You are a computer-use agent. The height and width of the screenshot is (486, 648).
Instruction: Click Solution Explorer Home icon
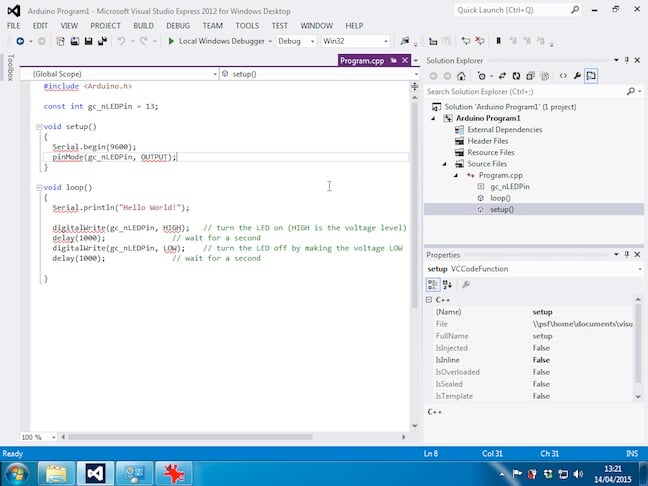(461, 76)
